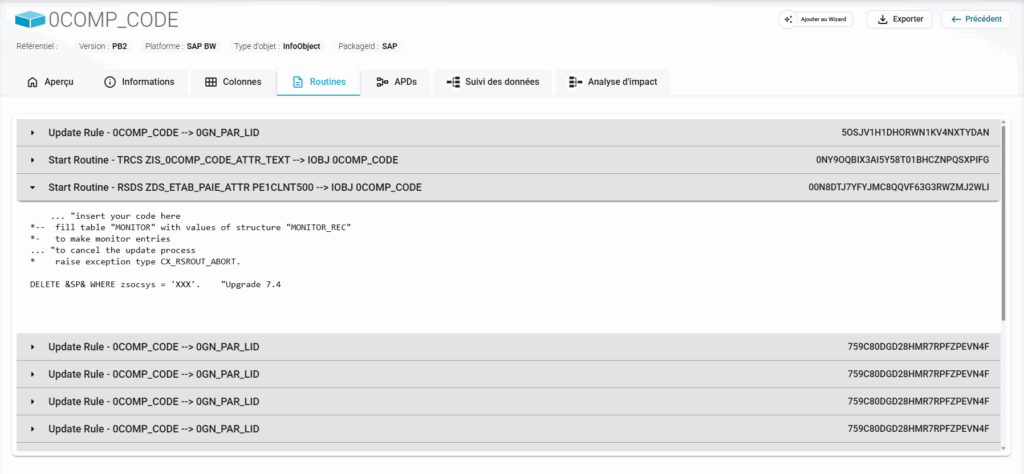Image resolution: width=1024 pixels, height=474 pixels.
Task: Click the Plateforme SAP BW label
Action: coord(180,46)
